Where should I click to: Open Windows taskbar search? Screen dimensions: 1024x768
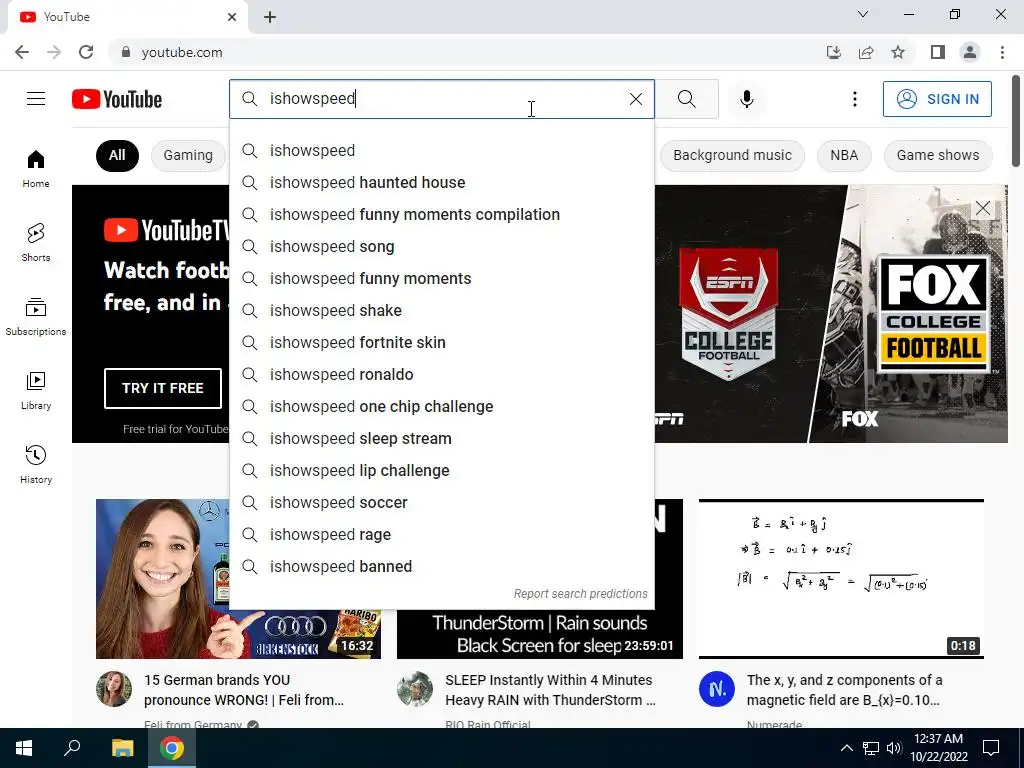coord(72,748)
